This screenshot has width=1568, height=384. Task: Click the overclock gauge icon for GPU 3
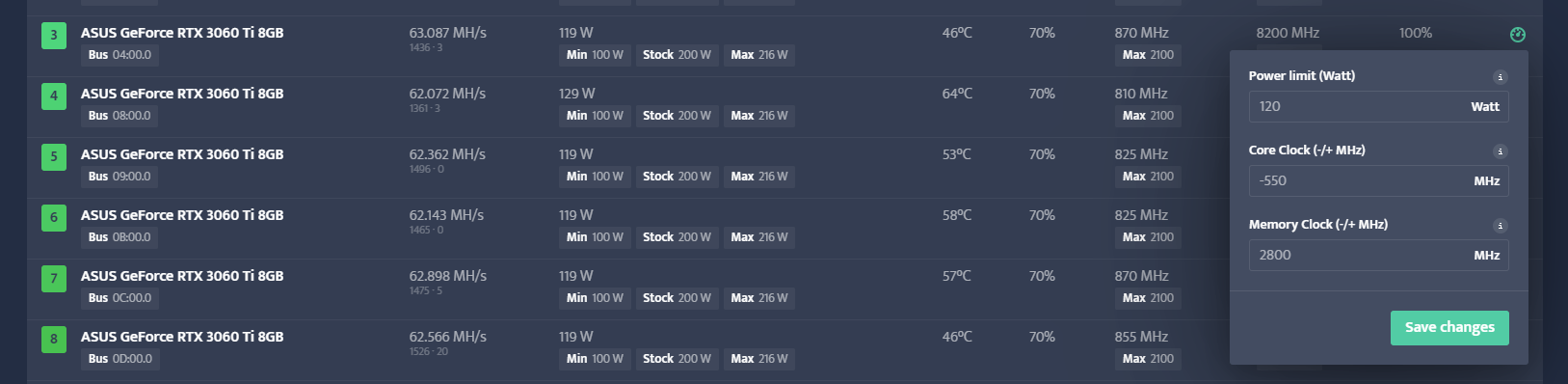pyautogui.click(x=1518, y=35)
